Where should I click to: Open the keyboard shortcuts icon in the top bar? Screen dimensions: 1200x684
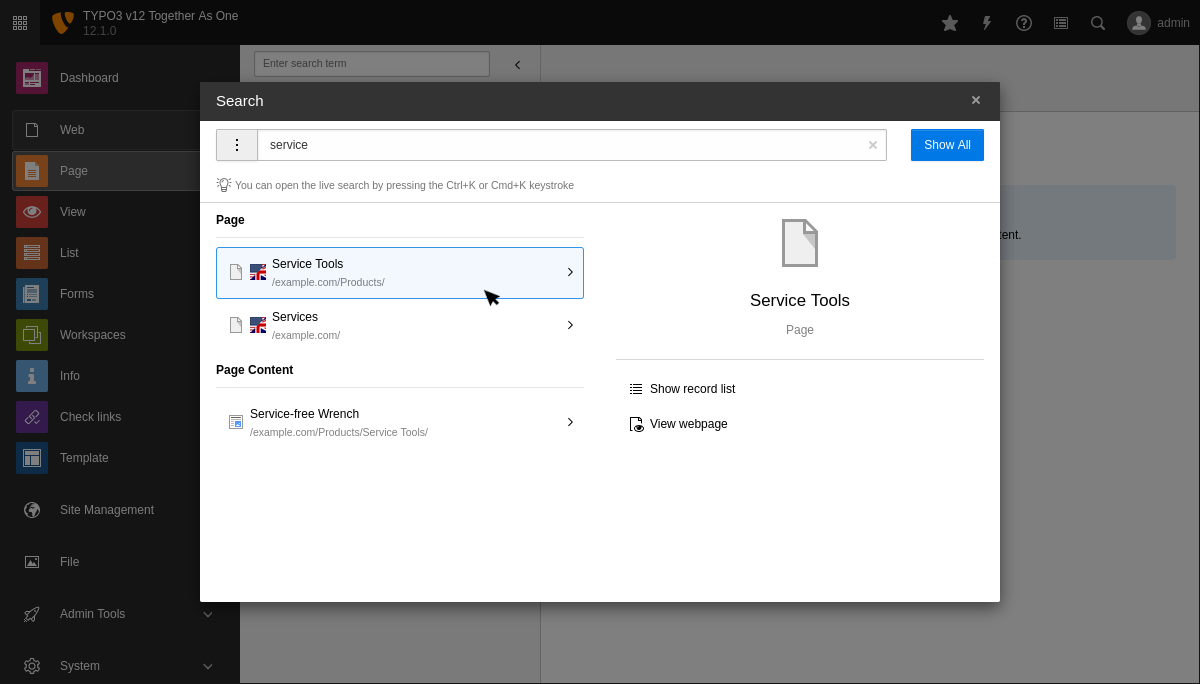tap(1060, 22)
